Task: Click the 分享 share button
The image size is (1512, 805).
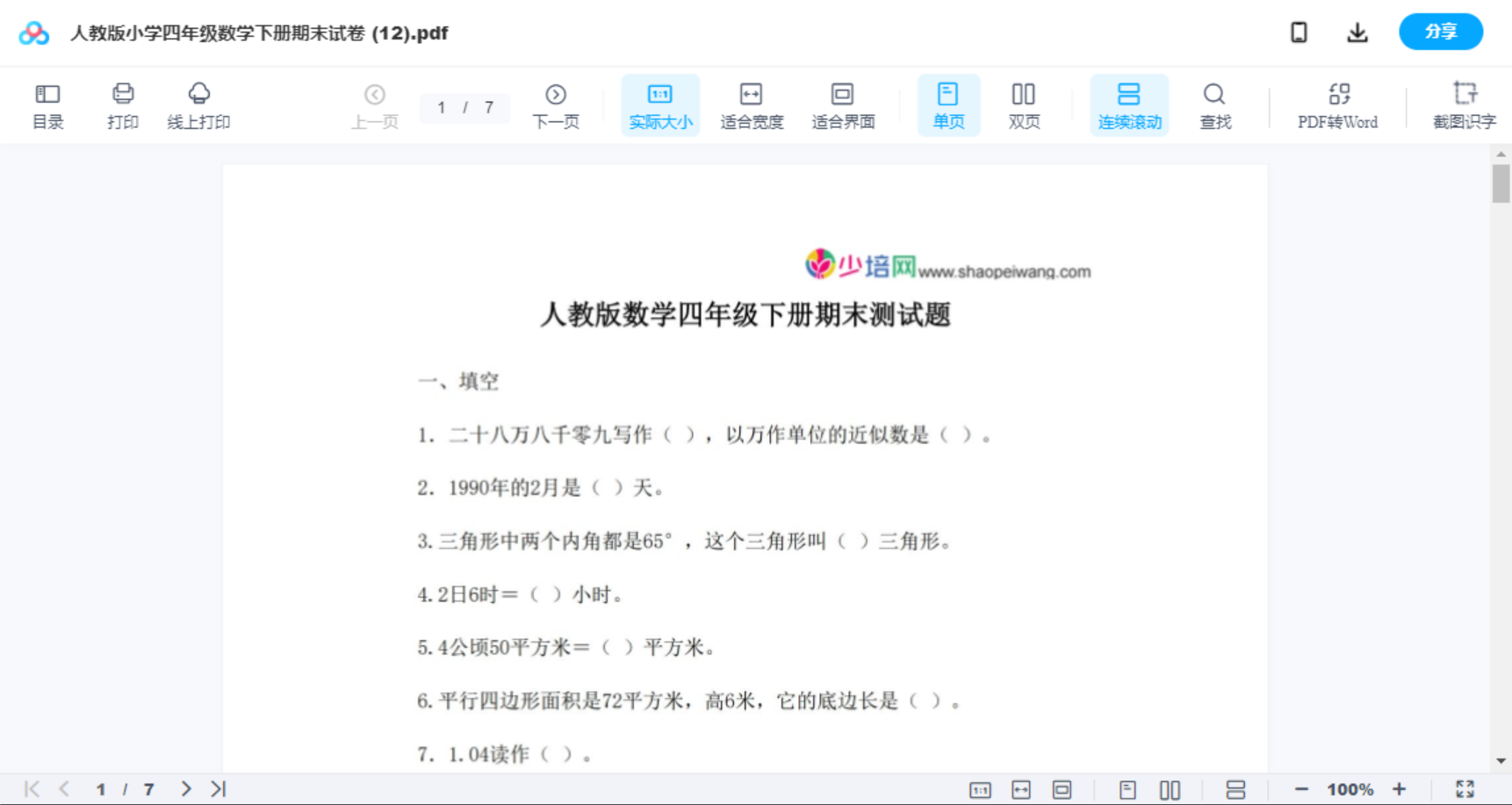Action: [1440, 32]
